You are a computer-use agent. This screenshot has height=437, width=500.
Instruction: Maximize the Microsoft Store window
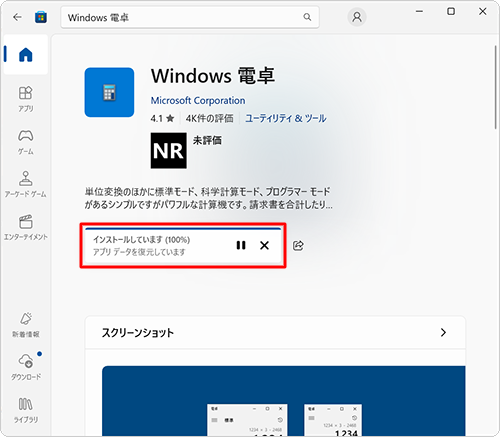(x=451, y=11)
